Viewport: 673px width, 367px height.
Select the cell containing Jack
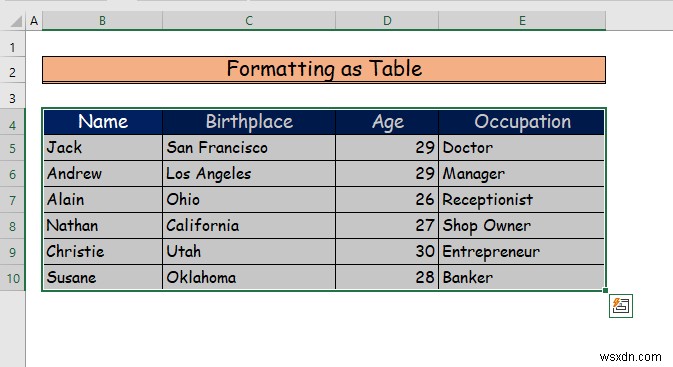coord(103,148)
